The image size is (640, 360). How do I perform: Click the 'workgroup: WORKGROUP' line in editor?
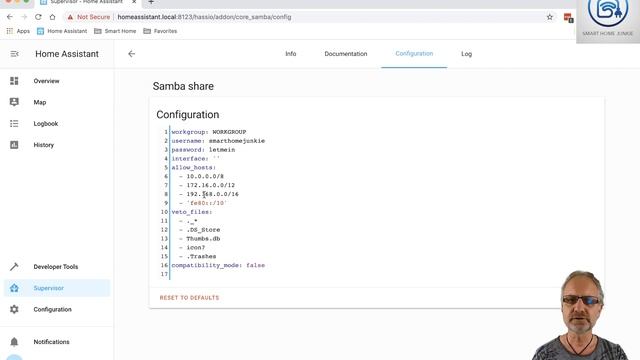tap(209, 132)
